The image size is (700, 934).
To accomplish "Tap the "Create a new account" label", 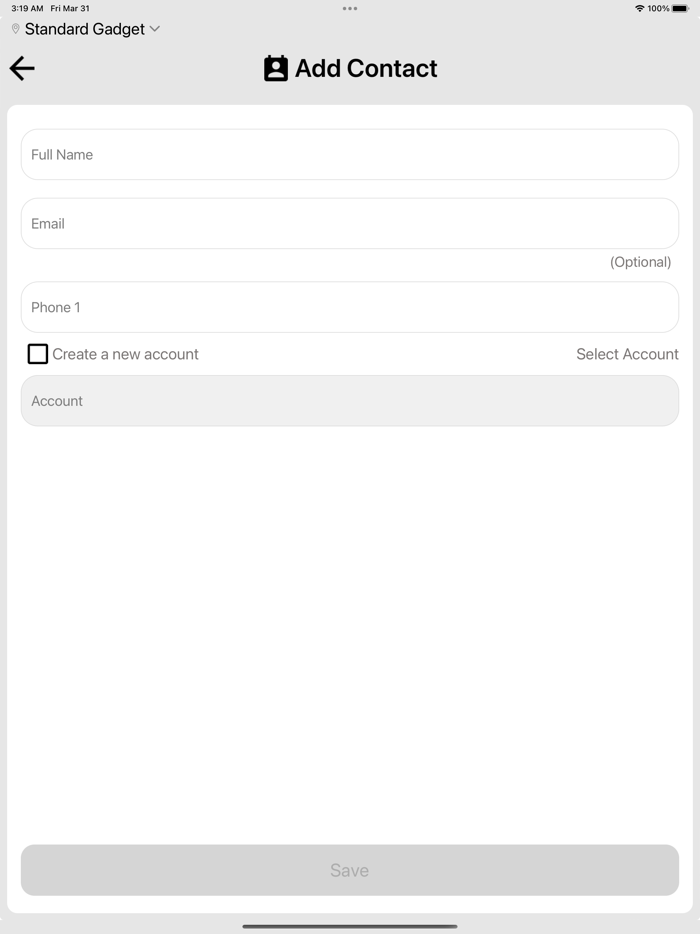I will pyautogui.click(x=125, y=354).
